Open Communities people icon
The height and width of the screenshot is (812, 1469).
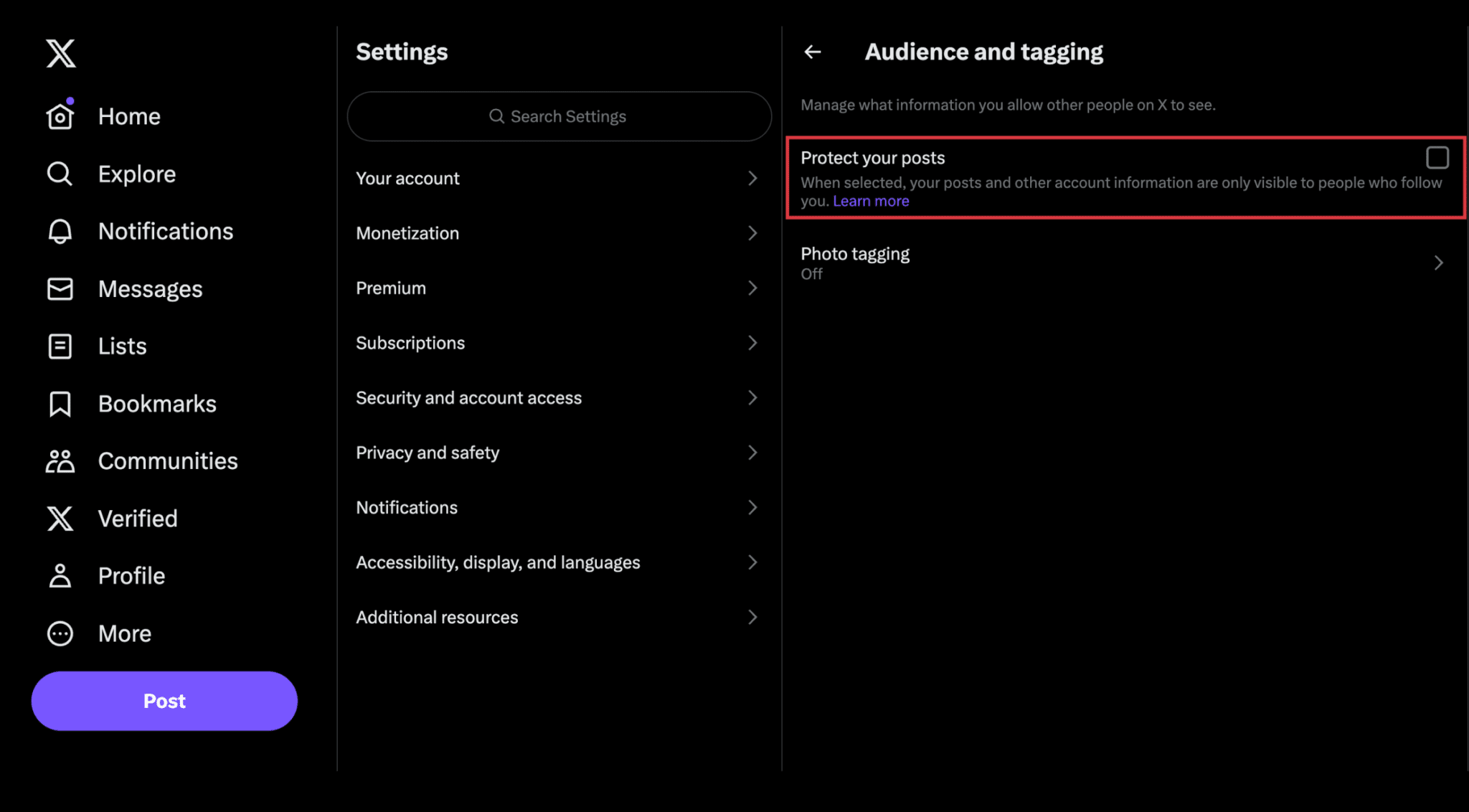(x=60, y=461)
